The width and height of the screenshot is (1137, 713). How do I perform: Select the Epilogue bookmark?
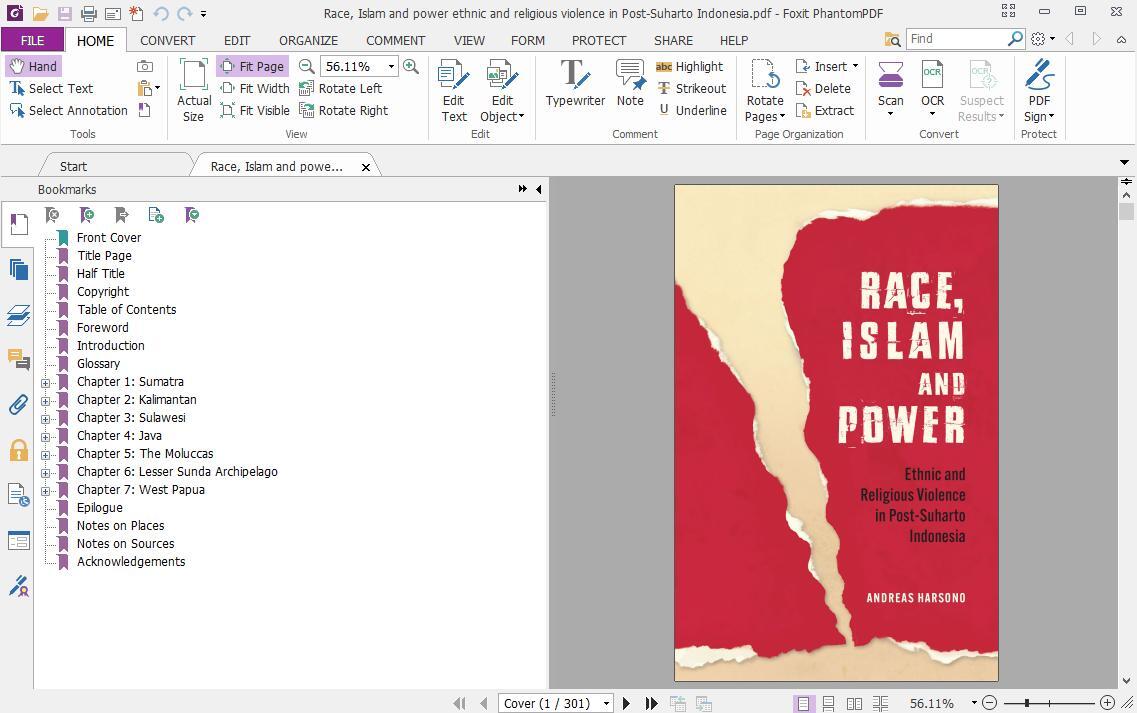[100, 508]
